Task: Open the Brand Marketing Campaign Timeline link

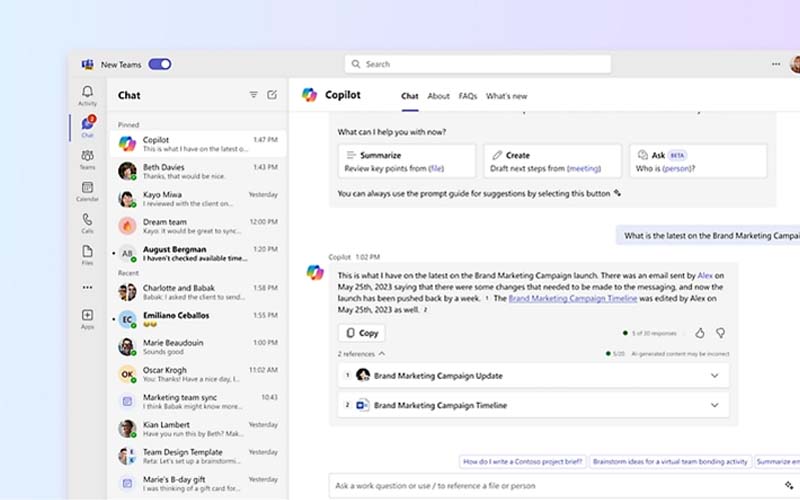Action: coord(572,298)
